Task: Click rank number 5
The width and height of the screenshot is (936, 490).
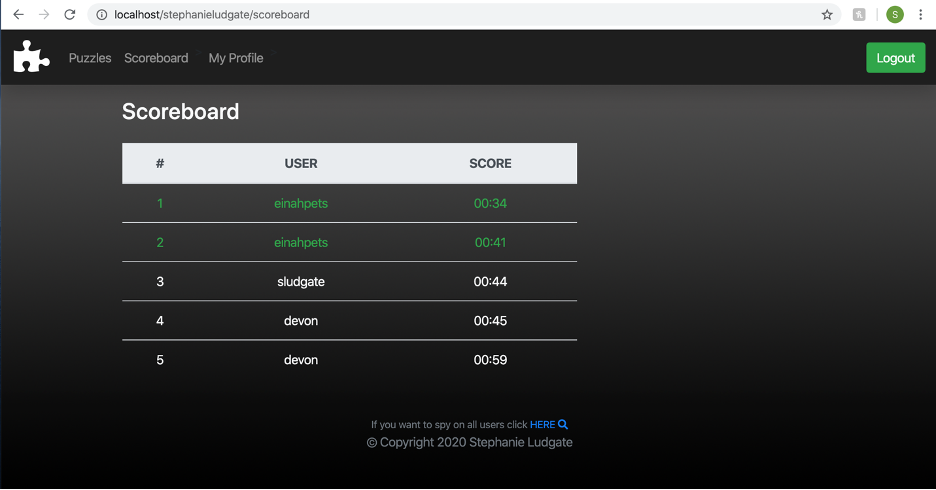Action: point(160,360)
